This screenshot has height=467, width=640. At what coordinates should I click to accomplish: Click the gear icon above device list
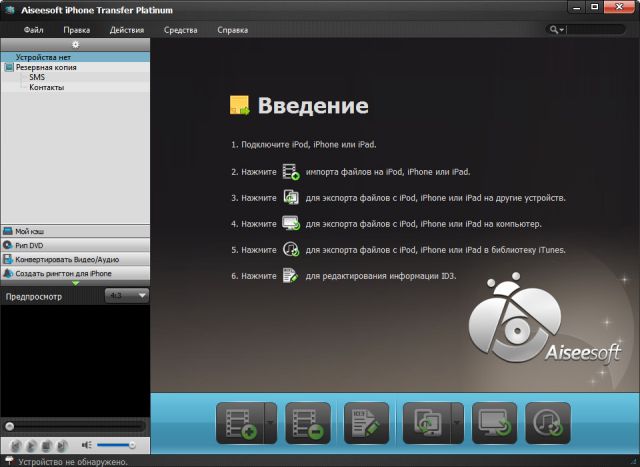click(76, 44)
